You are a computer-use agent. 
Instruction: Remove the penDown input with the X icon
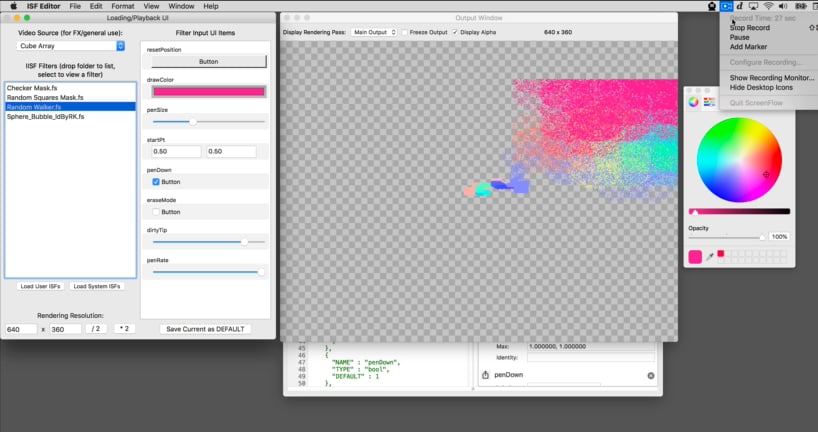click(650, 375)
